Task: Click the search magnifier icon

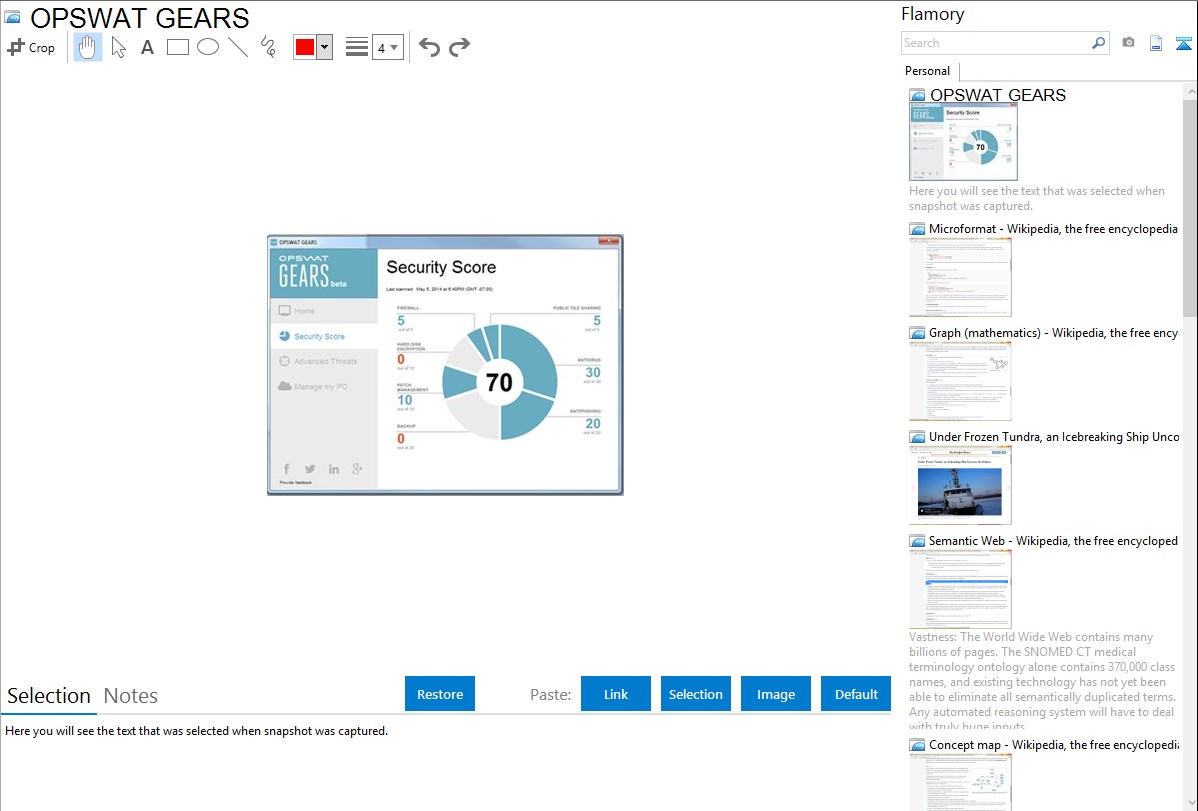Action: tap(1098, 43)
